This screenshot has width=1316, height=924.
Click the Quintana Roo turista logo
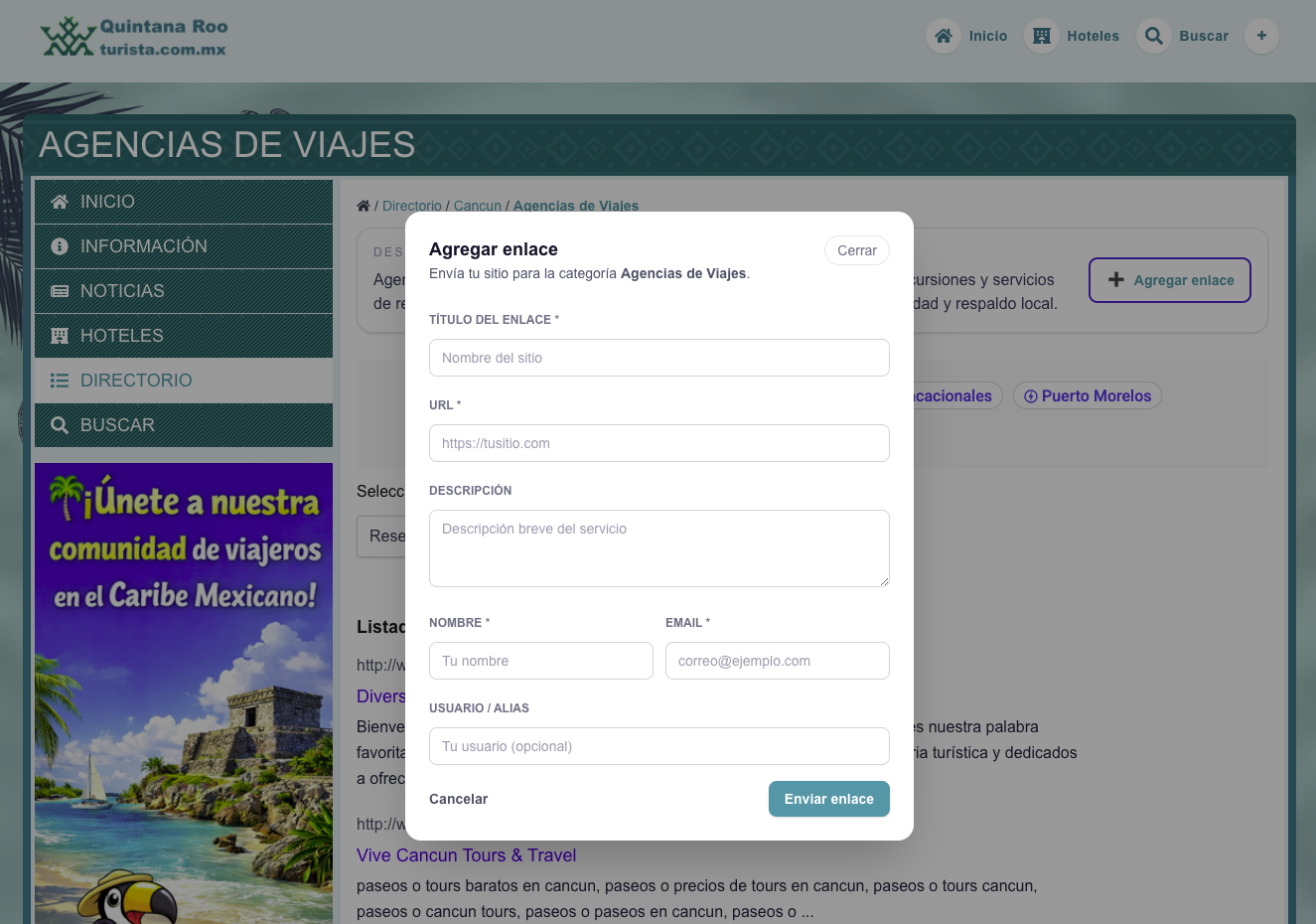pos(134,37)
